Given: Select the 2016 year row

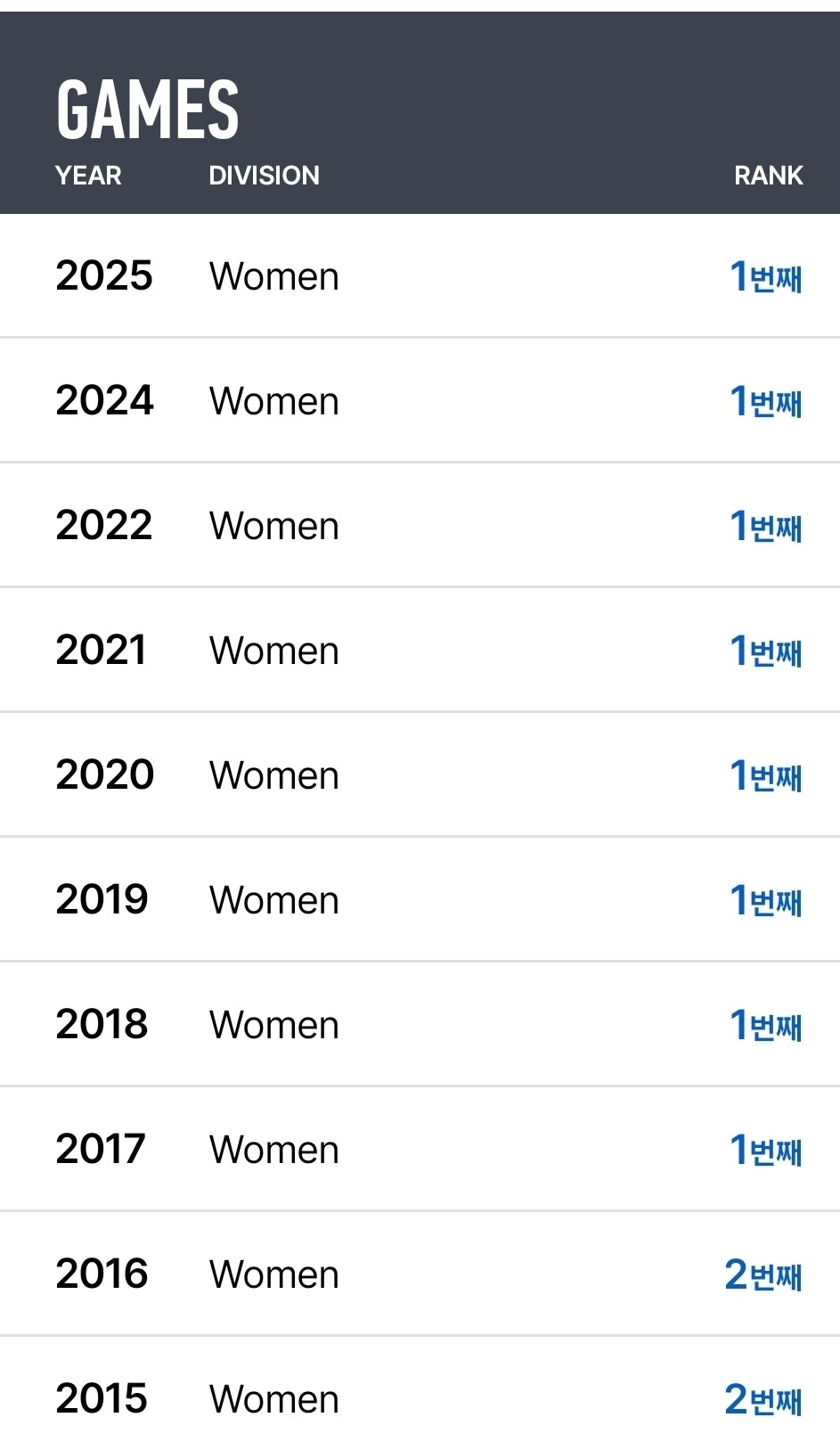Looking at the screenshot, I should pyautogui.click(x=420, y=1274).
